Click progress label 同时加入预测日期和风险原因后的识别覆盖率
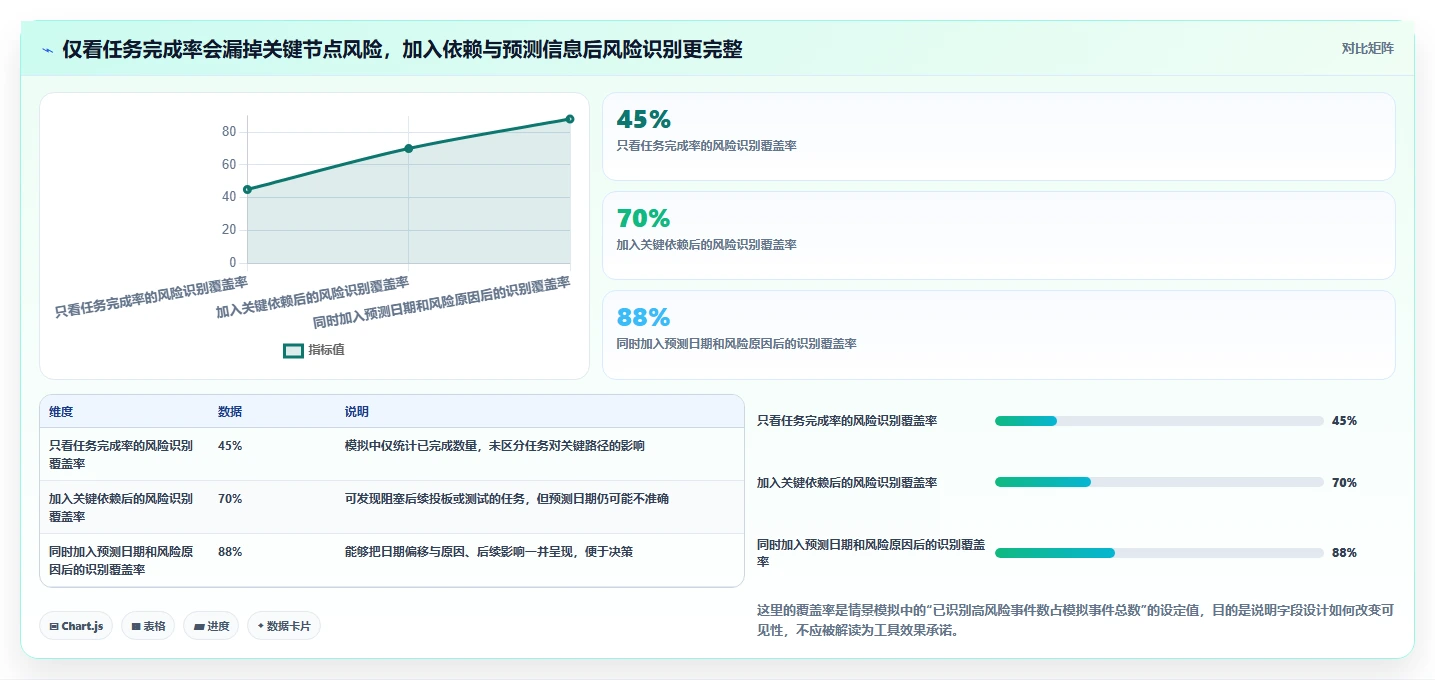Screen dimensions: 1435x680 pos(871,553)
